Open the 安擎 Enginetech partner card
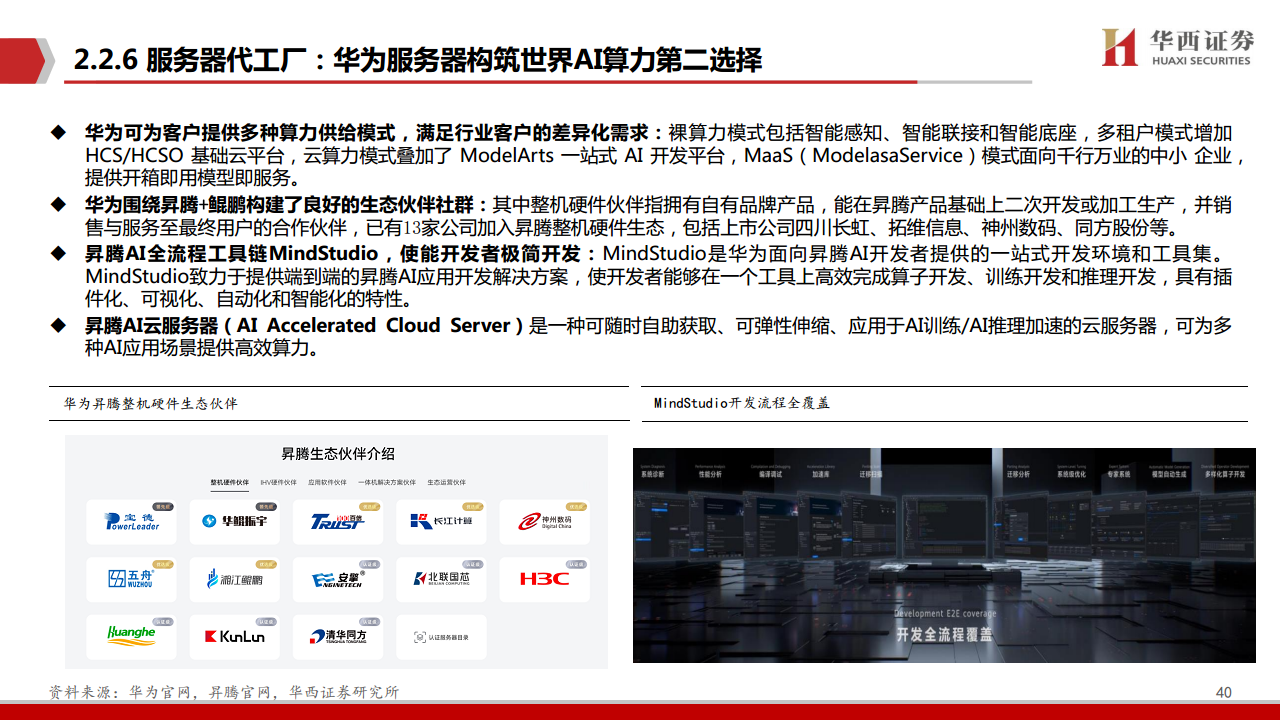The width and height of the screenshot is (1280, 720). tap(338, 579)
